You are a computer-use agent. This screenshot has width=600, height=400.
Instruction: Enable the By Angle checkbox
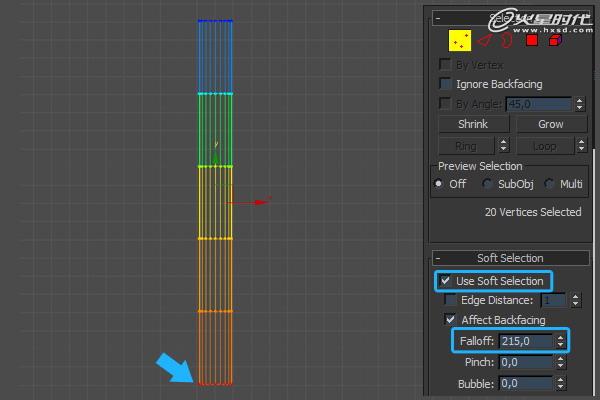tap(445, 103)
